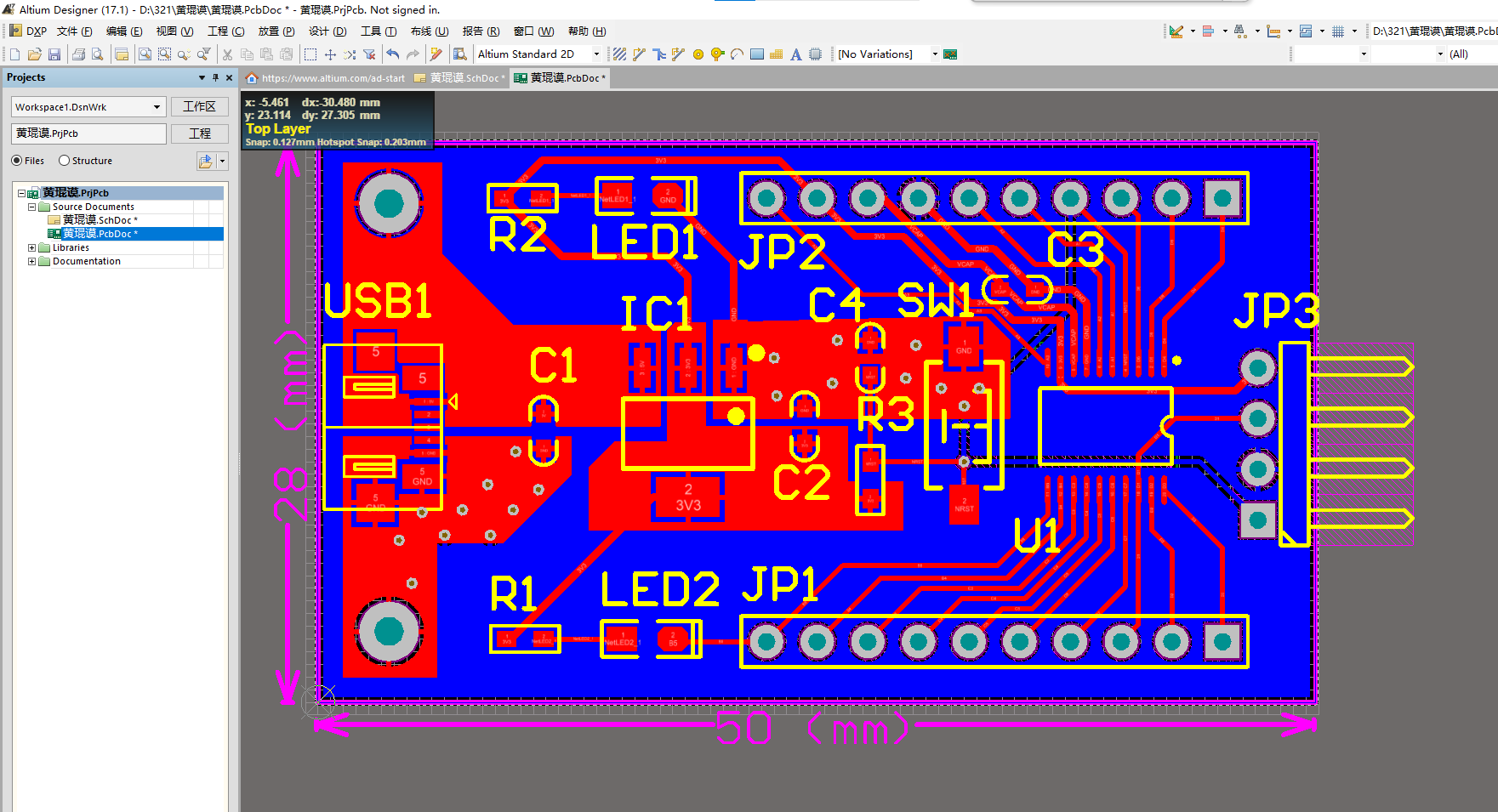
Task: Collapse the Source Documents folder
Action: tap(32, 207)
